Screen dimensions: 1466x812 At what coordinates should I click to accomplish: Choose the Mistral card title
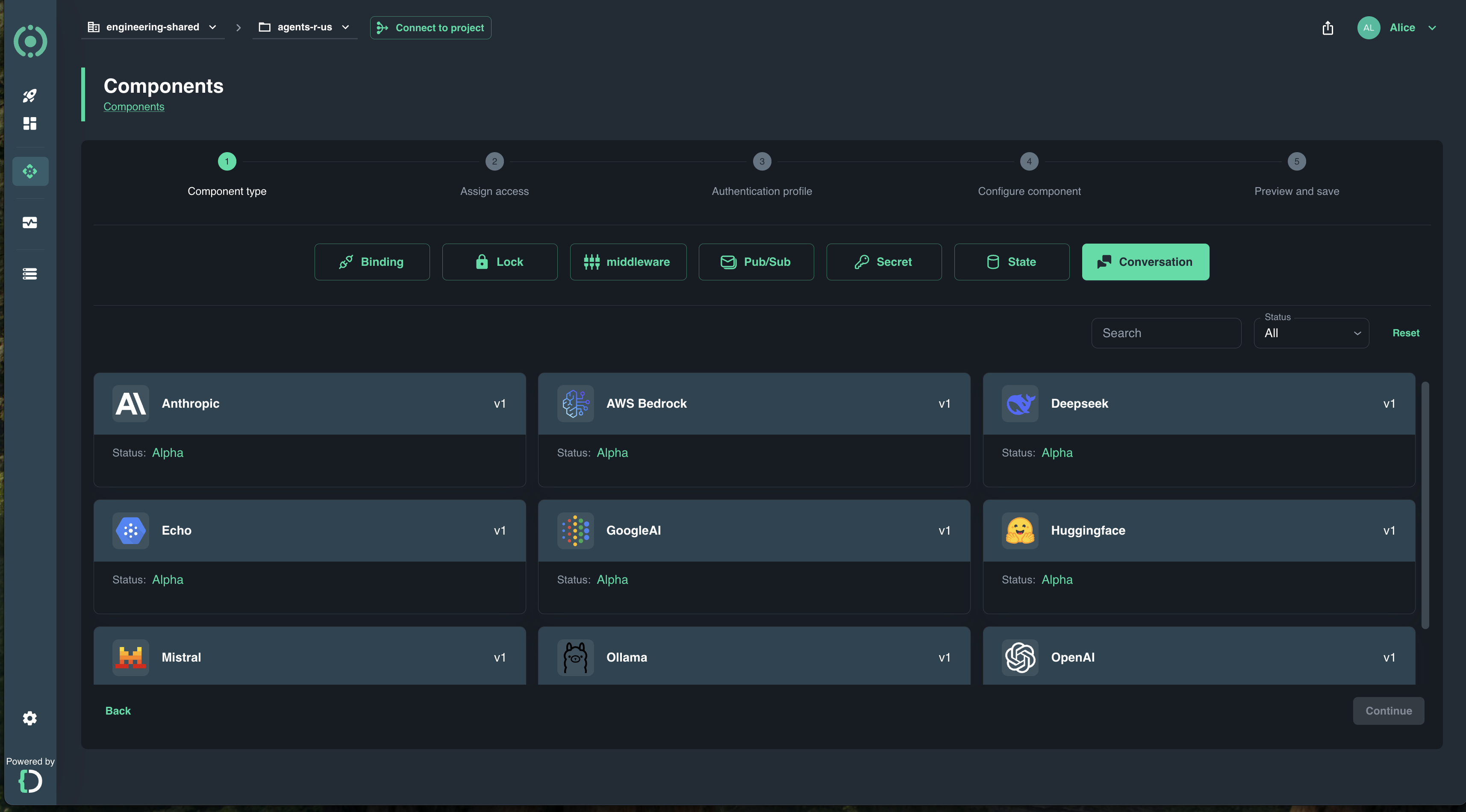pyautogui.click(x=181, y=657)
